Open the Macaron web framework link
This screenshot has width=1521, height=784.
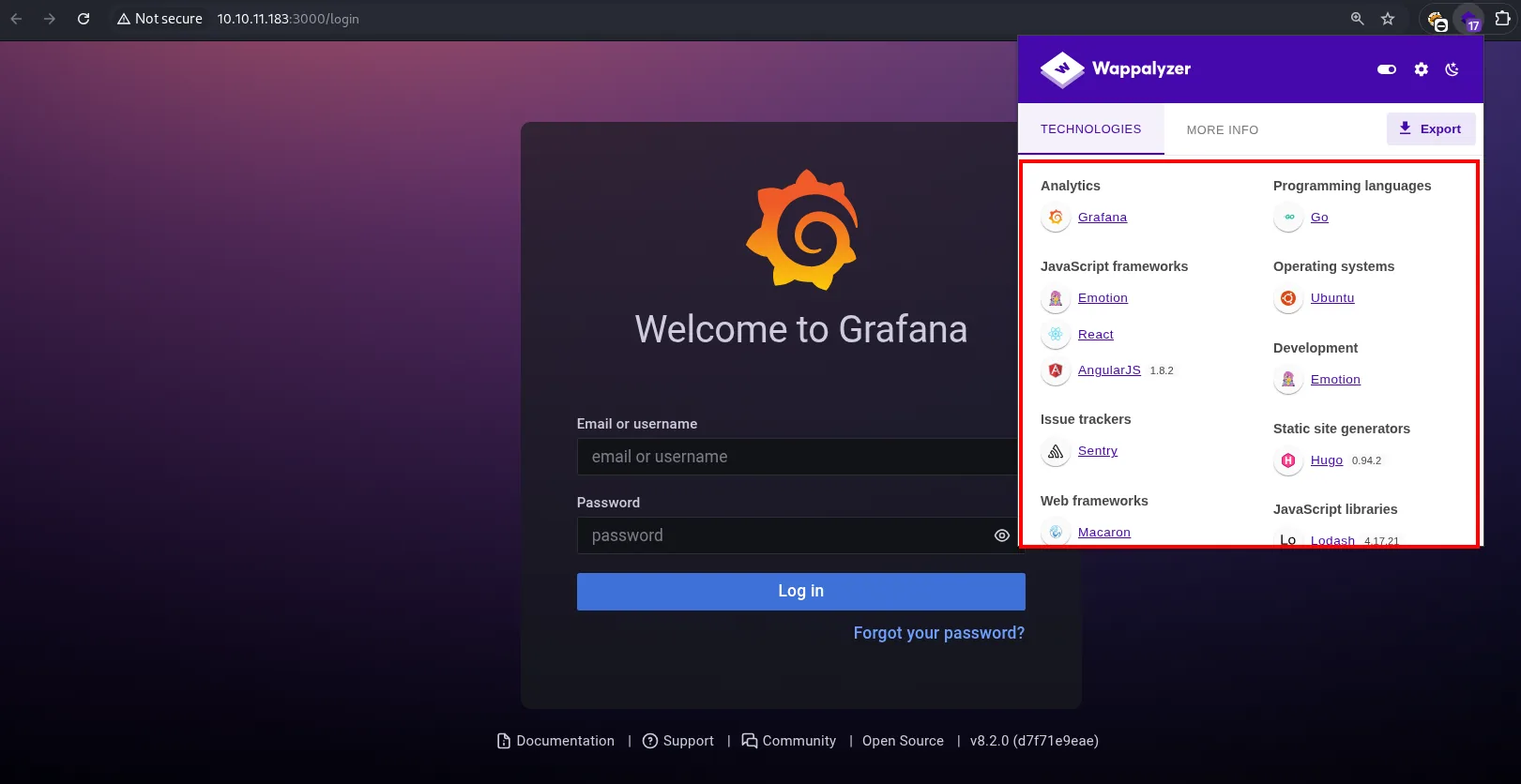coord(1104,533)
